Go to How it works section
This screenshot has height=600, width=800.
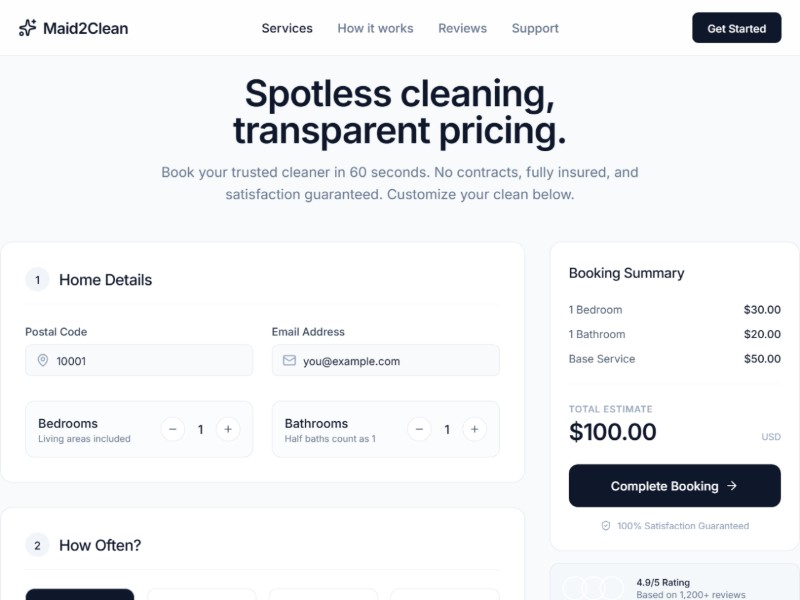coord(375,28)
